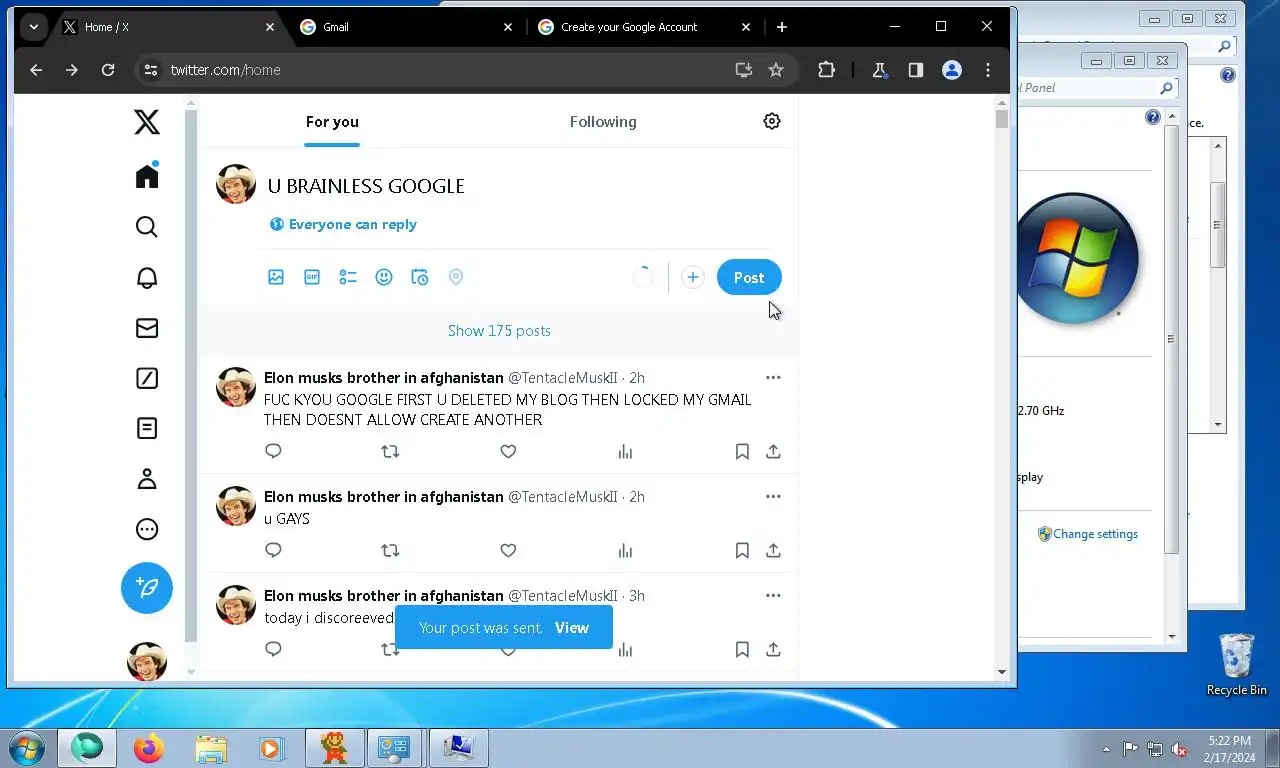
Task: Open the Chrome extensions puzzle icon
Action: click(x=826, y=70)
